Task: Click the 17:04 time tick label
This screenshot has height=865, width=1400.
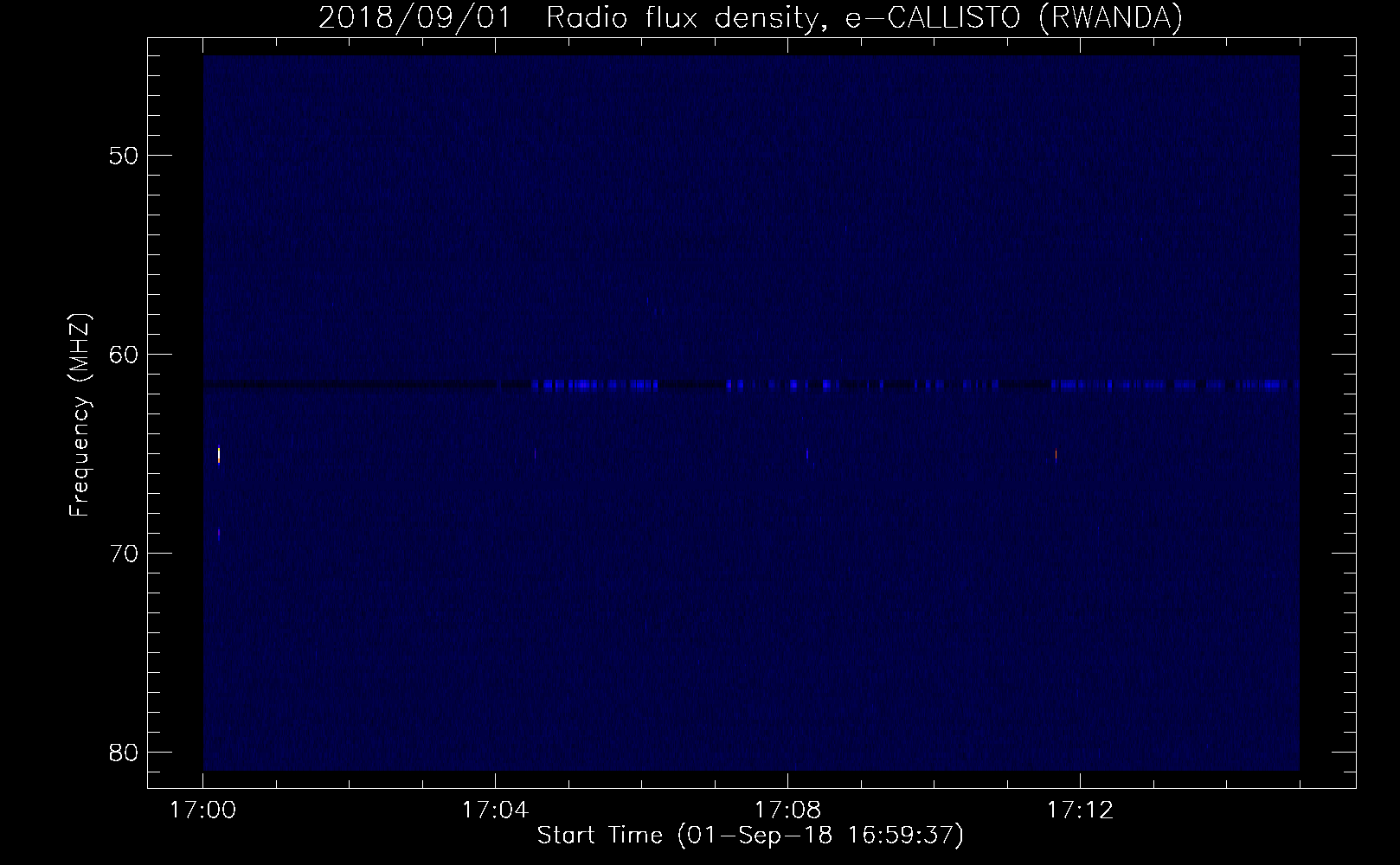Action: [x=495, y=811]
